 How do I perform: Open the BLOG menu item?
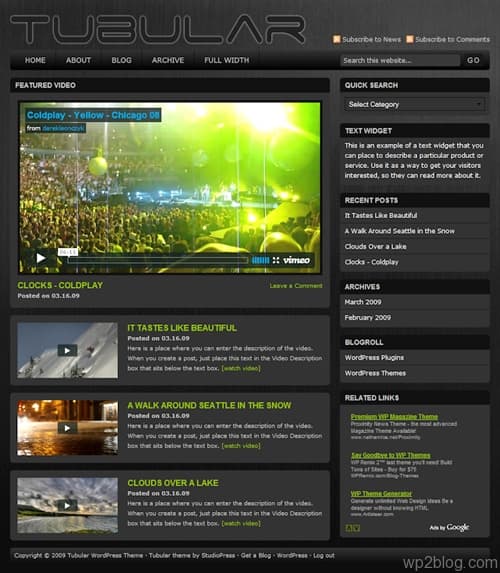coord(121,60)
